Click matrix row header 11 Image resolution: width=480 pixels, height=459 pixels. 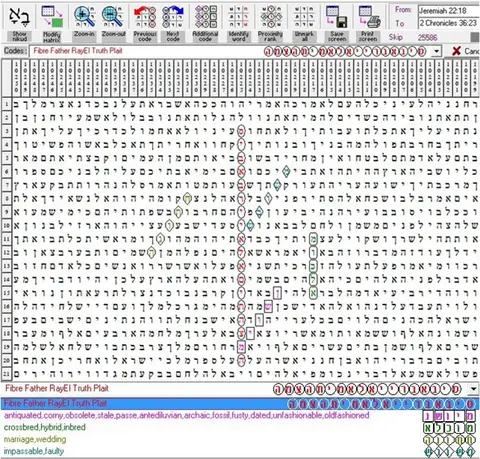pos(6,239)
